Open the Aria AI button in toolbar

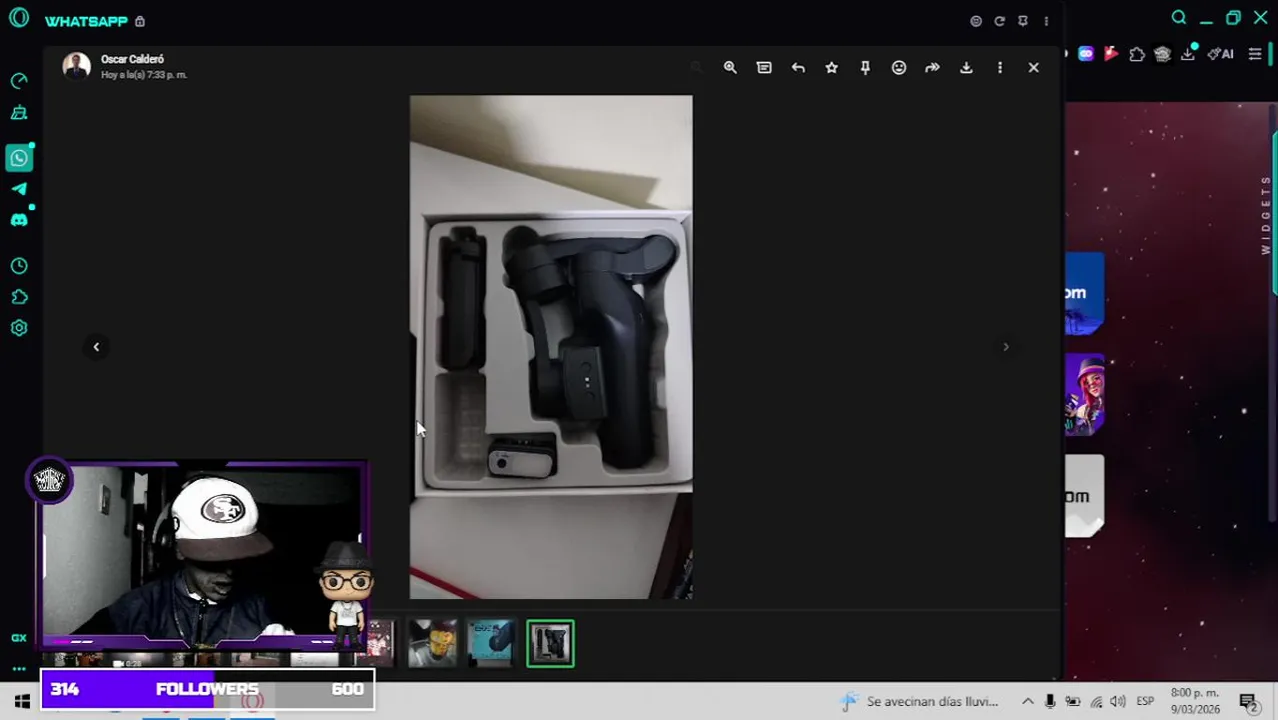[1221, 54]
